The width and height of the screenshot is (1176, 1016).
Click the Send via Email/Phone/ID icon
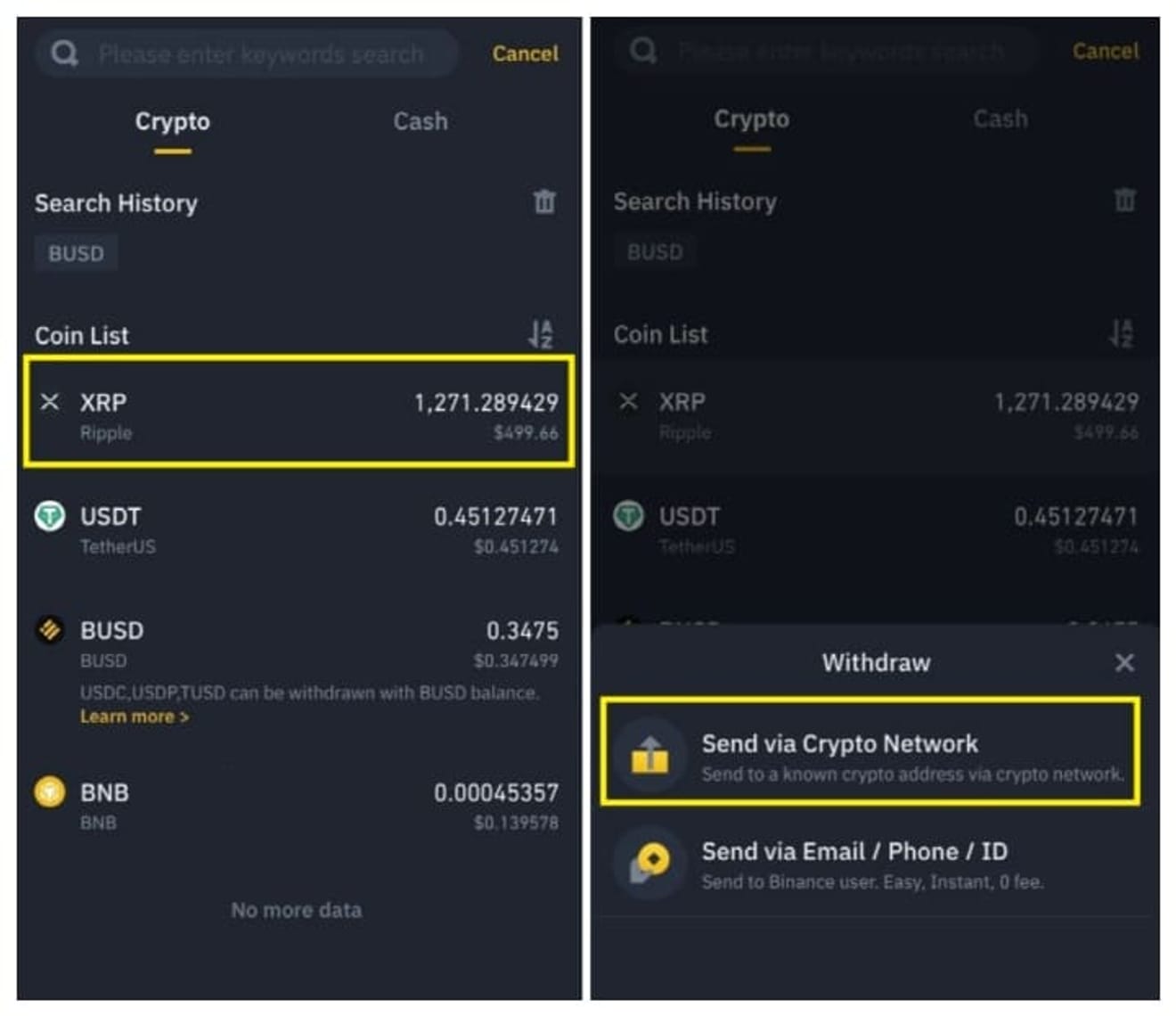[x=649, y=863]
